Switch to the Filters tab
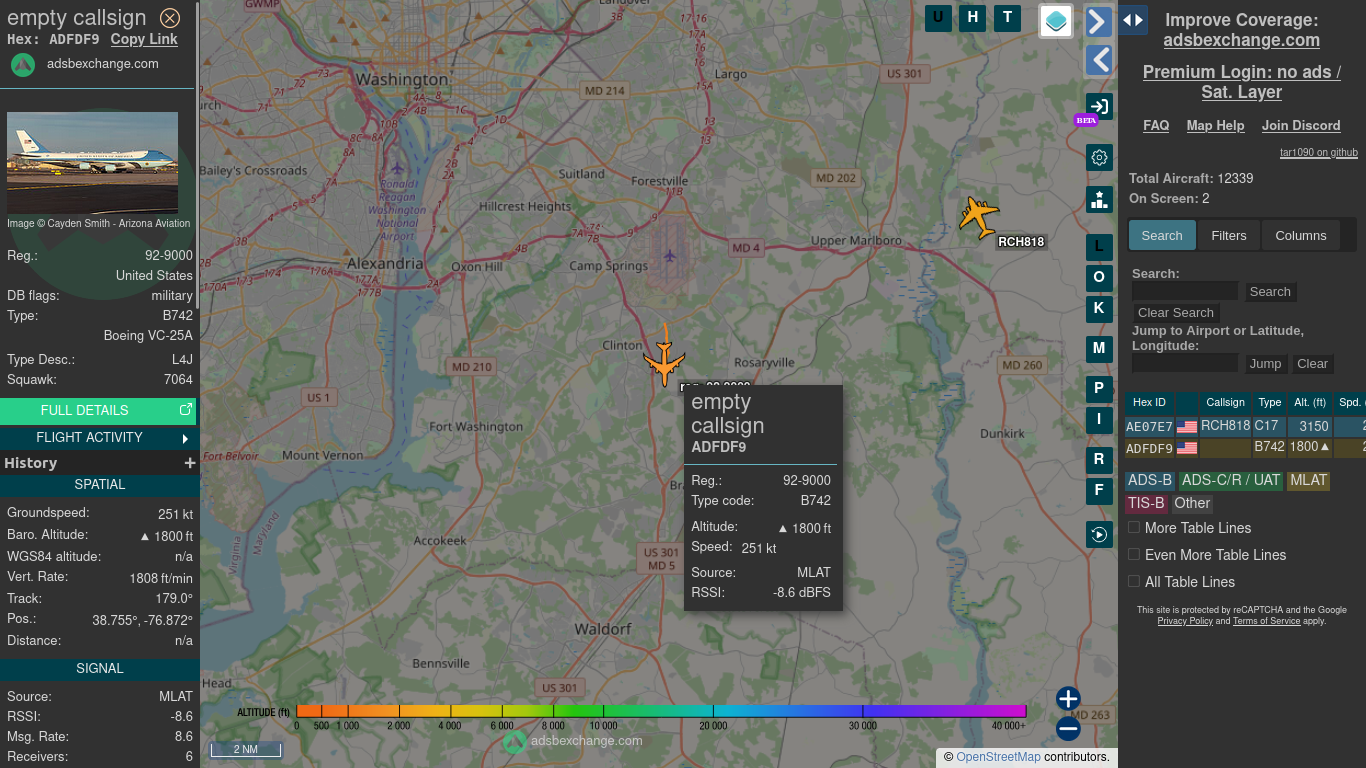The height and width of the screenshot is (768, 1366). pos(1229,235)
